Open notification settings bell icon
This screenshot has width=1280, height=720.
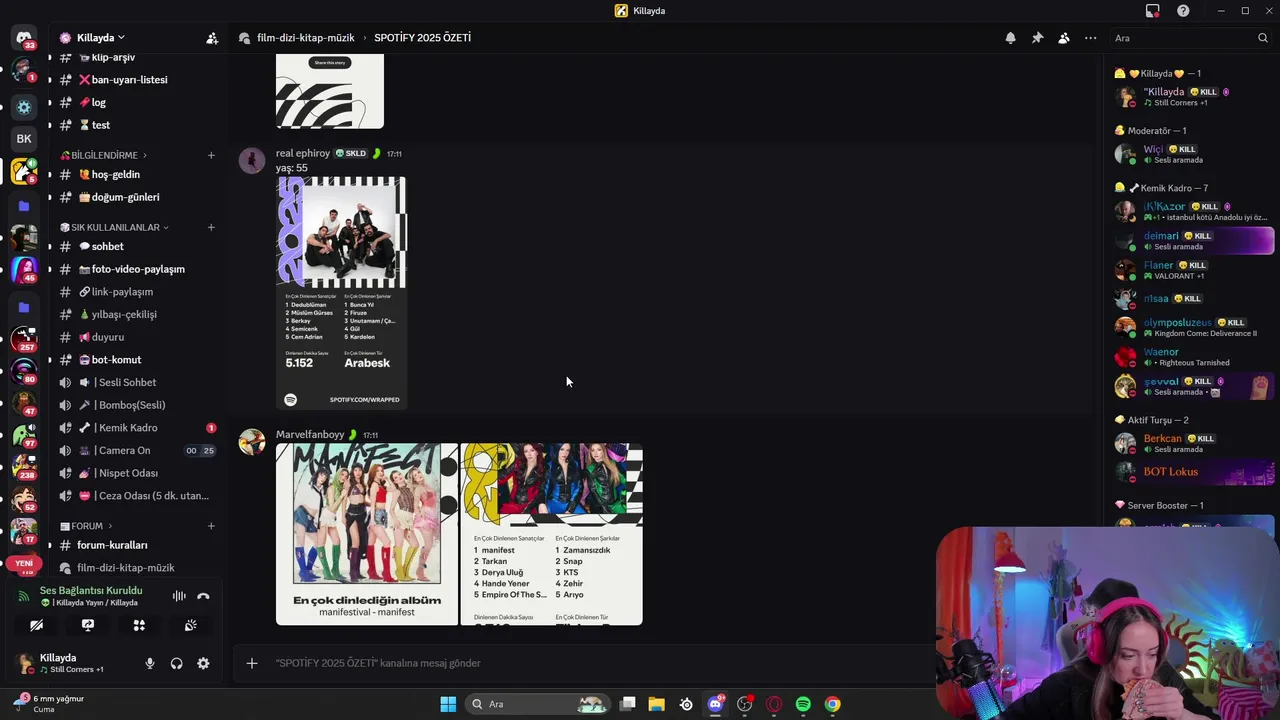[x=1010, y=38]
